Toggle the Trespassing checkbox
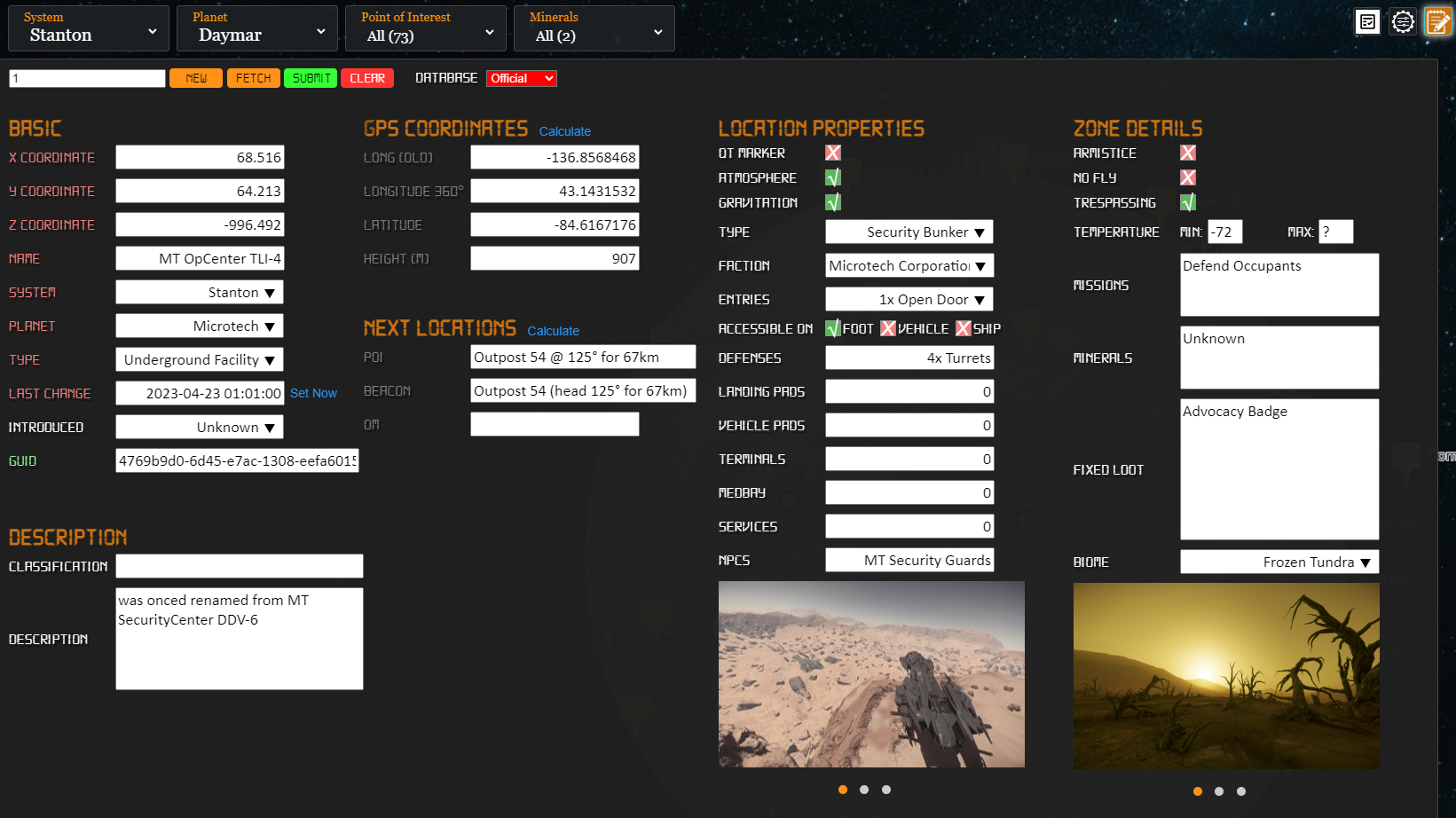This screenshot has width=1456, height=818. [x=1188, y=202]
